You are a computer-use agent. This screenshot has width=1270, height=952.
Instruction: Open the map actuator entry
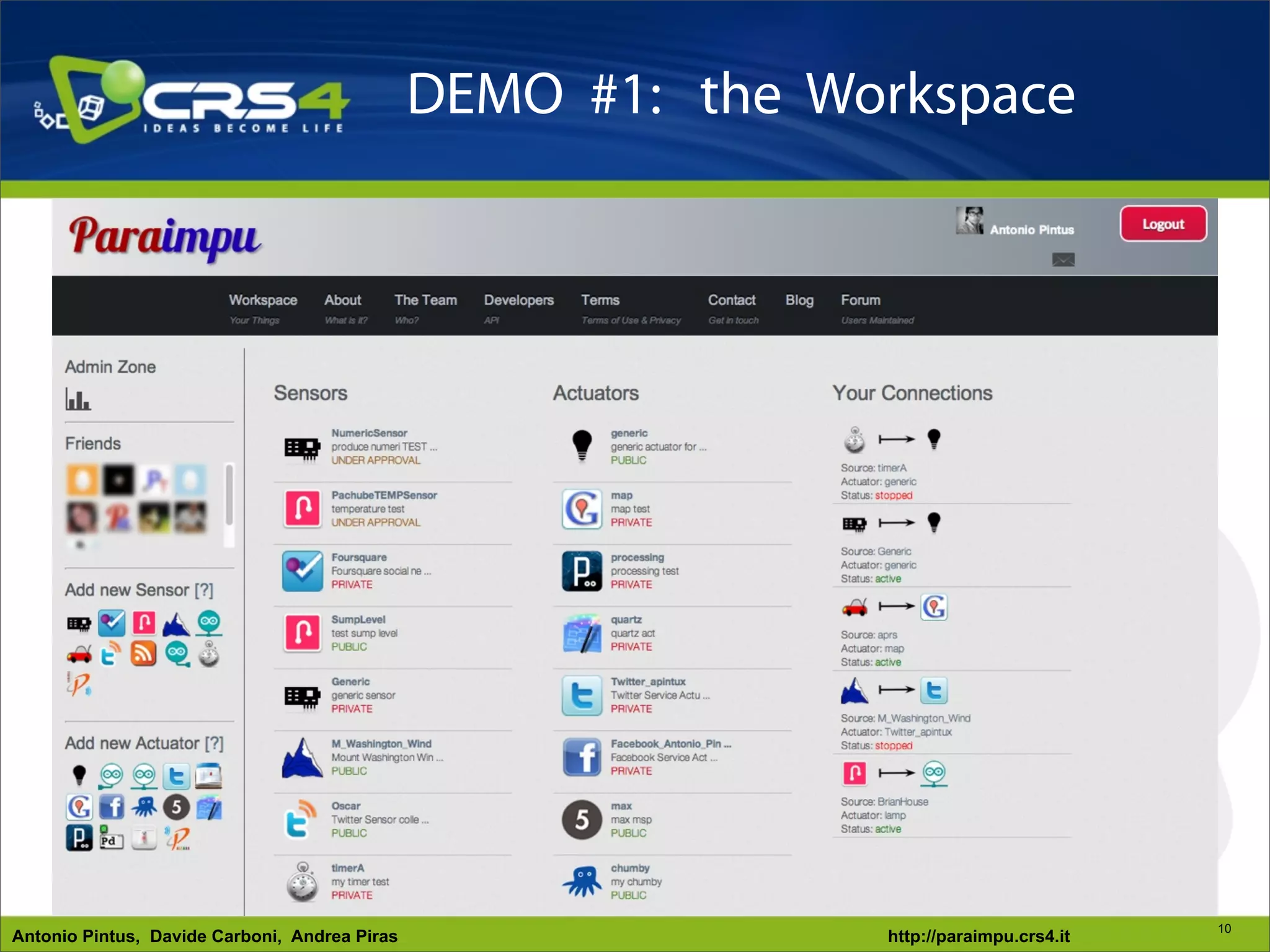[x=672, y=509]
